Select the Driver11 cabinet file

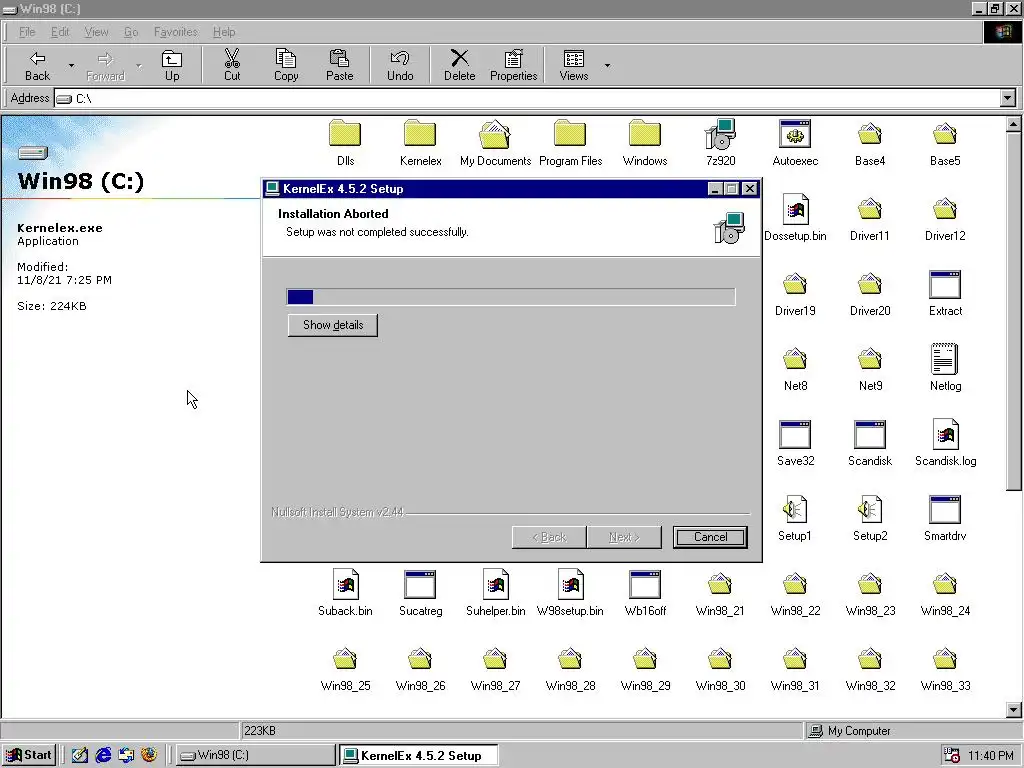[870, 218]
